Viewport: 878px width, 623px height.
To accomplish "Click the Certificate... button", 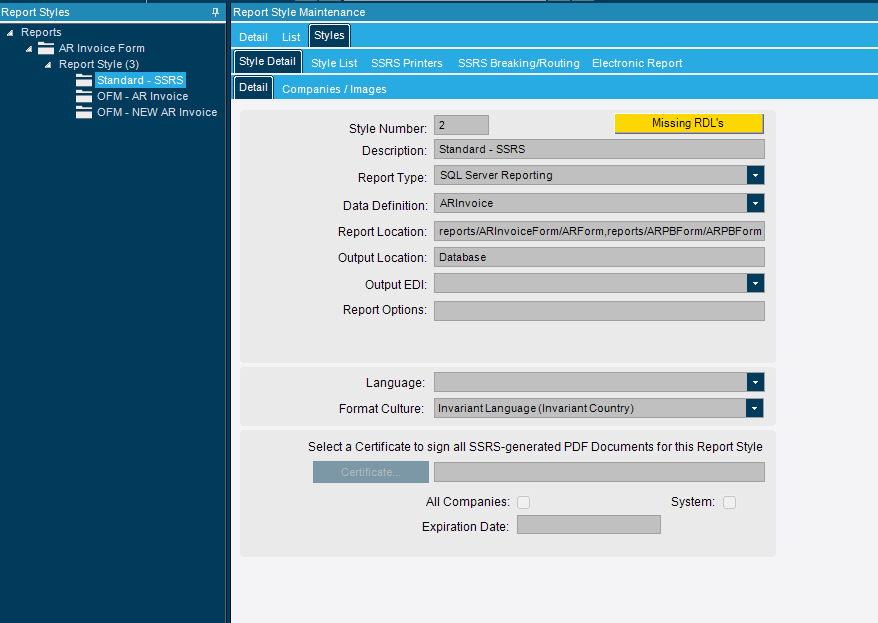I will [370, 472].
